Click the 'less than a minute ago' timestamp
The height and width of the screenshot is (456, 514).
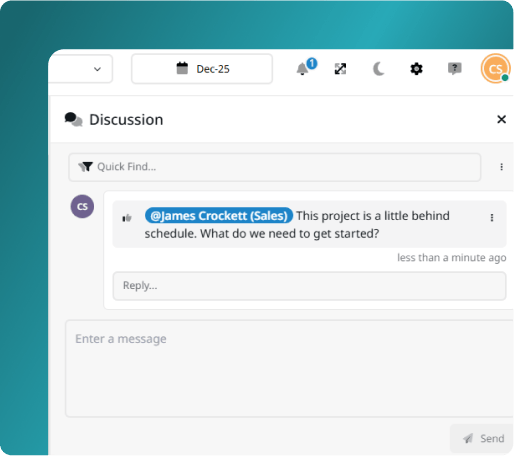tap(452, 258)
